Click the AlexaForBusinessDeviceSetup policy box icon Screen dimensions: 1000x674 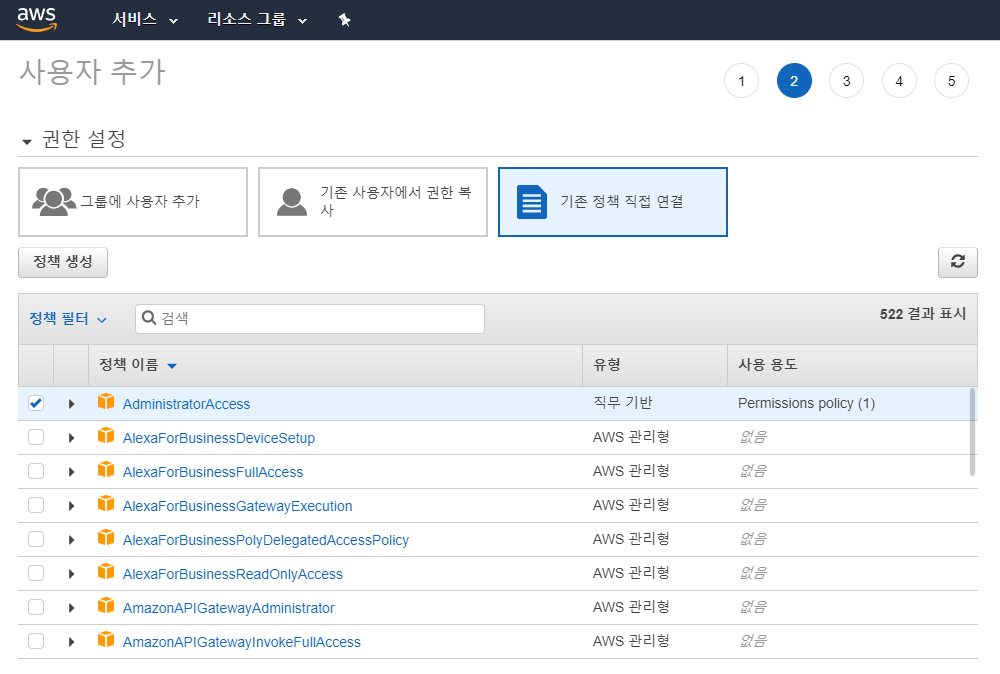[x=106, y=436]
